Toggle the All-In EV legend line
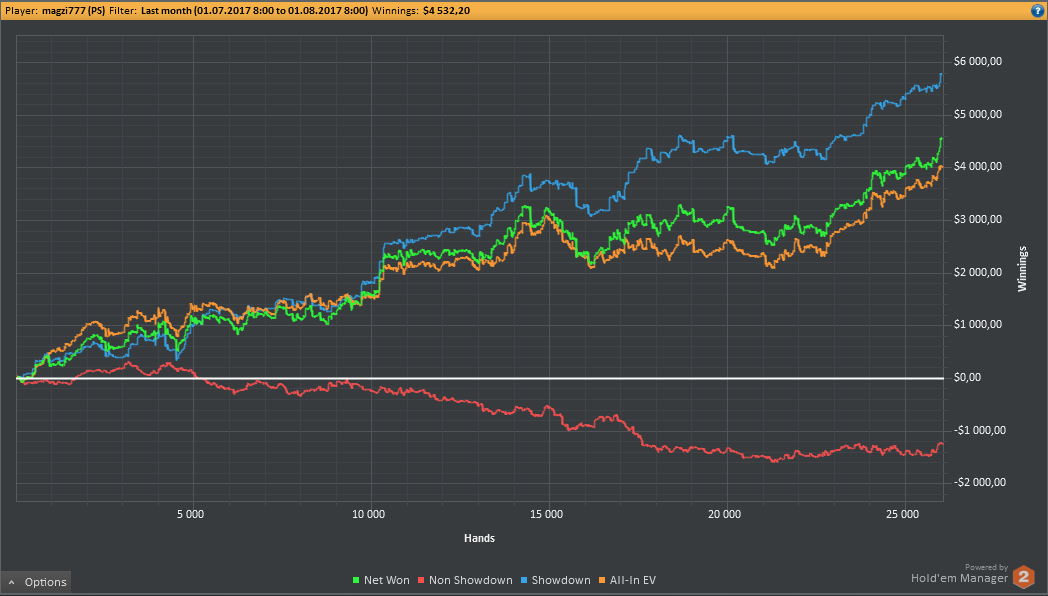The width and height of the screenshot is (1048, 596). [626, 580]
